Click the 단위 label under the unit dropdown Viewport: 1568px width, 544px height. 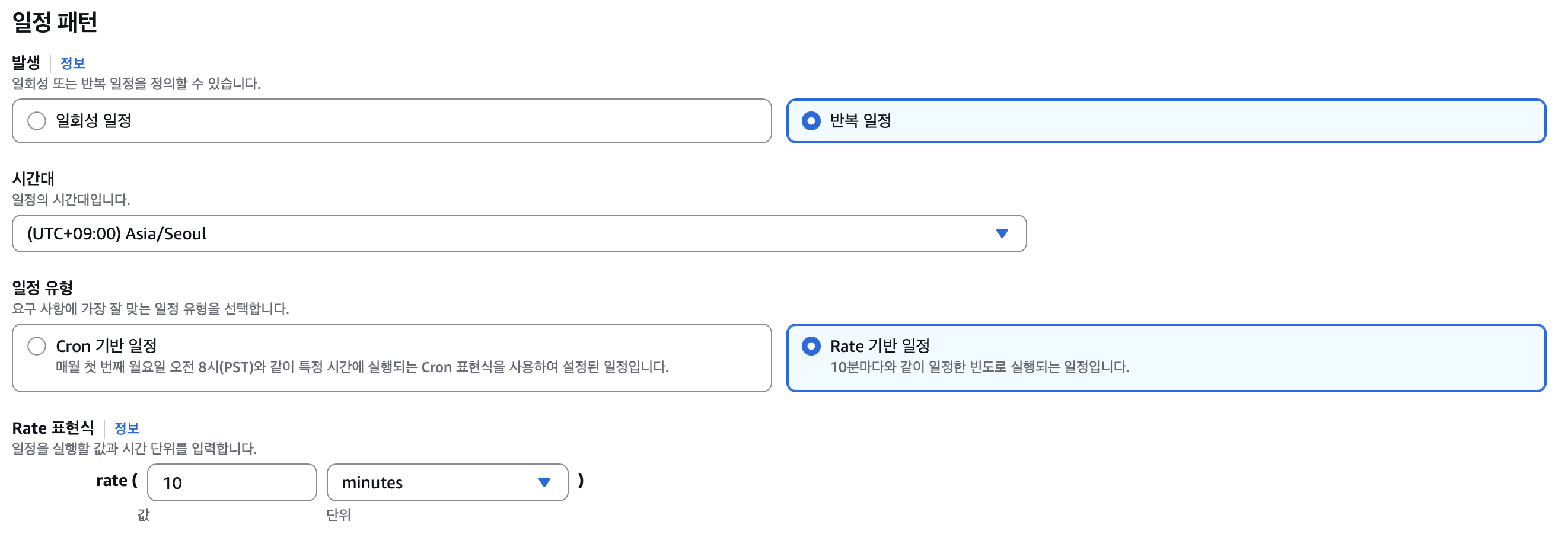(x=339, y=515)
